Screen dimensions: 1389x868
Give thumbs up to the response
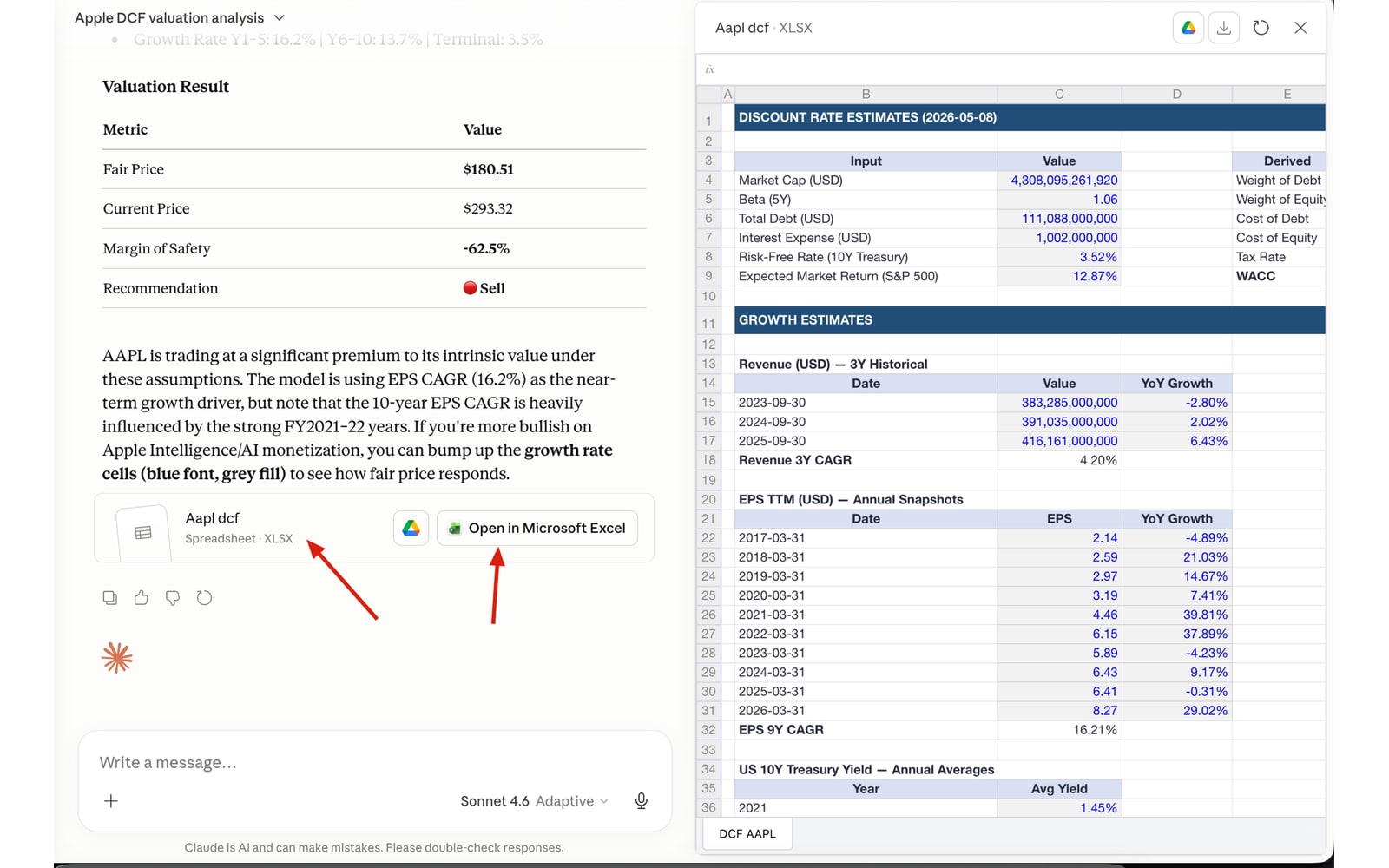142,598
